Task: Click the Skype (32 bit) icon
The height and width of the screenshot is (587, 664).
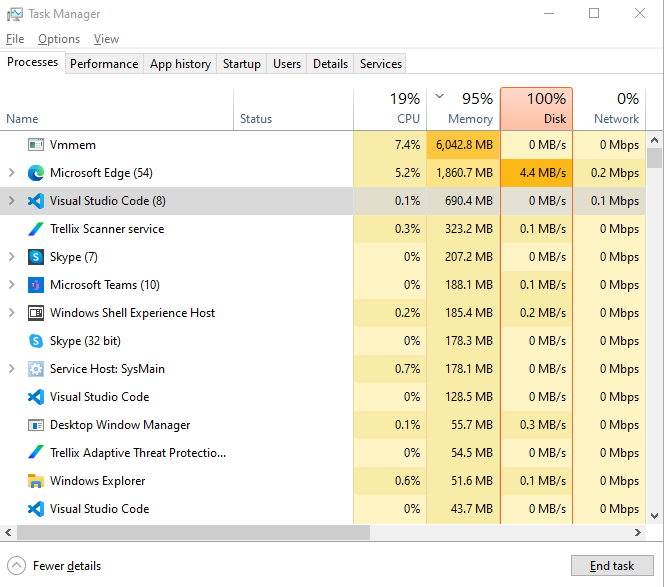Action: click(x=36, y=341)
